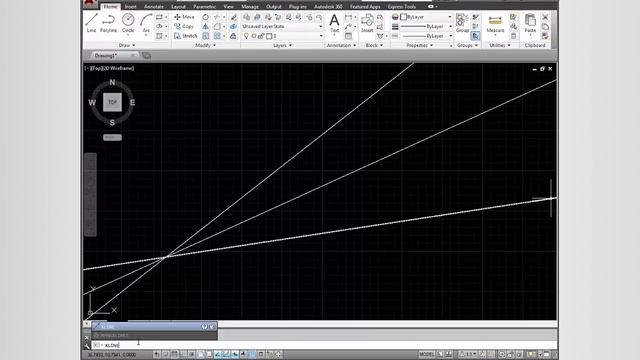Click the N compass direction on ViewCube
Image resolution: width=640 pixels, height=360 pixels.
pyautogui.click(x=112, y=82)
